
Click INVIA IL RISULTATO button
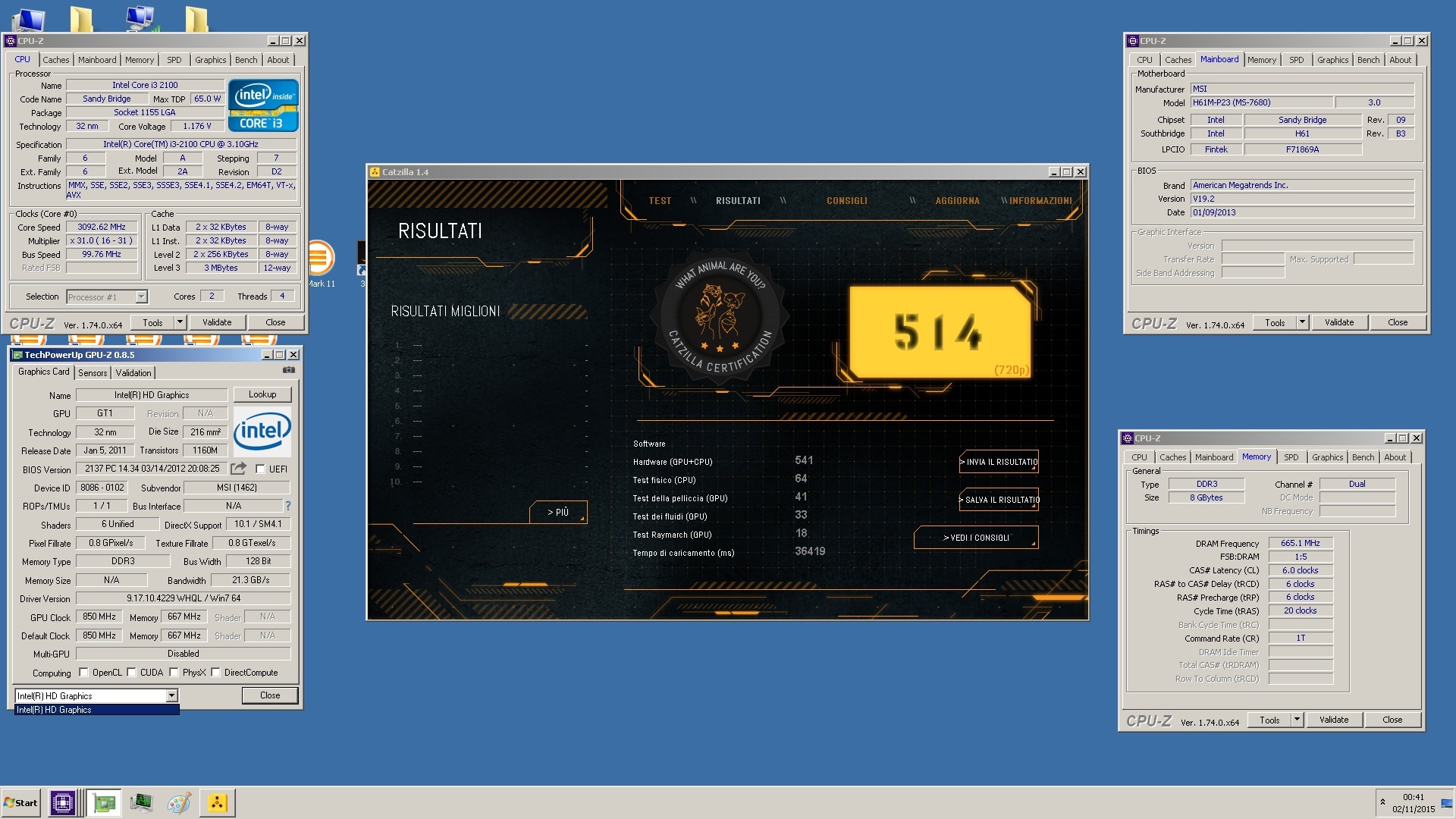(x=999, y=462)
